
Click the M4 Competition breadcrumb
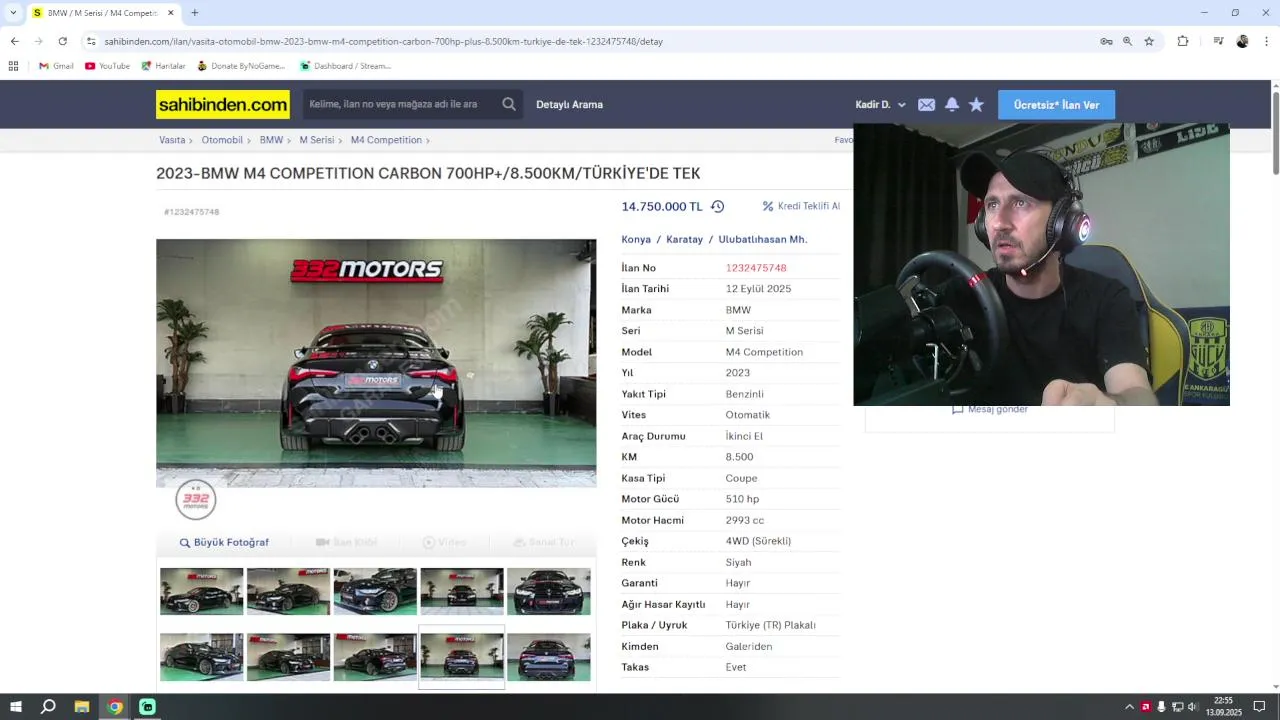click(x=386, y=140)
